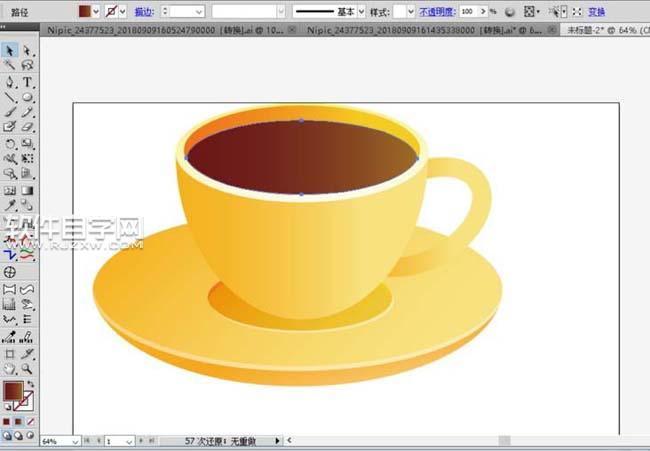Open the 基本 stroke style dropdown
This screenshot has height=451, width=650.
[361, 12]
